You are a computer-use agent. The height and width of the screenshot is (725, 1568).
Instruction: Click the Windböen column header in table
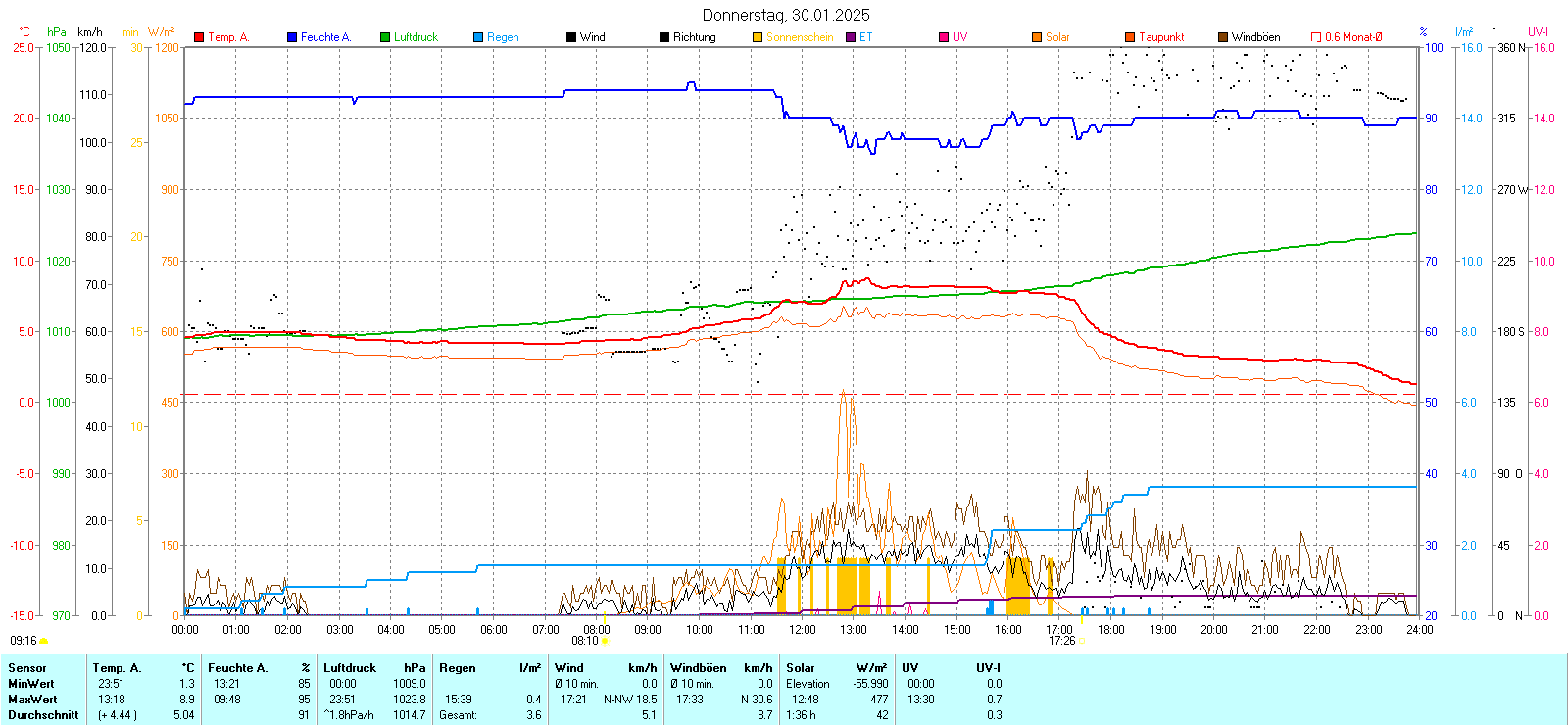[x=698, y=668]
